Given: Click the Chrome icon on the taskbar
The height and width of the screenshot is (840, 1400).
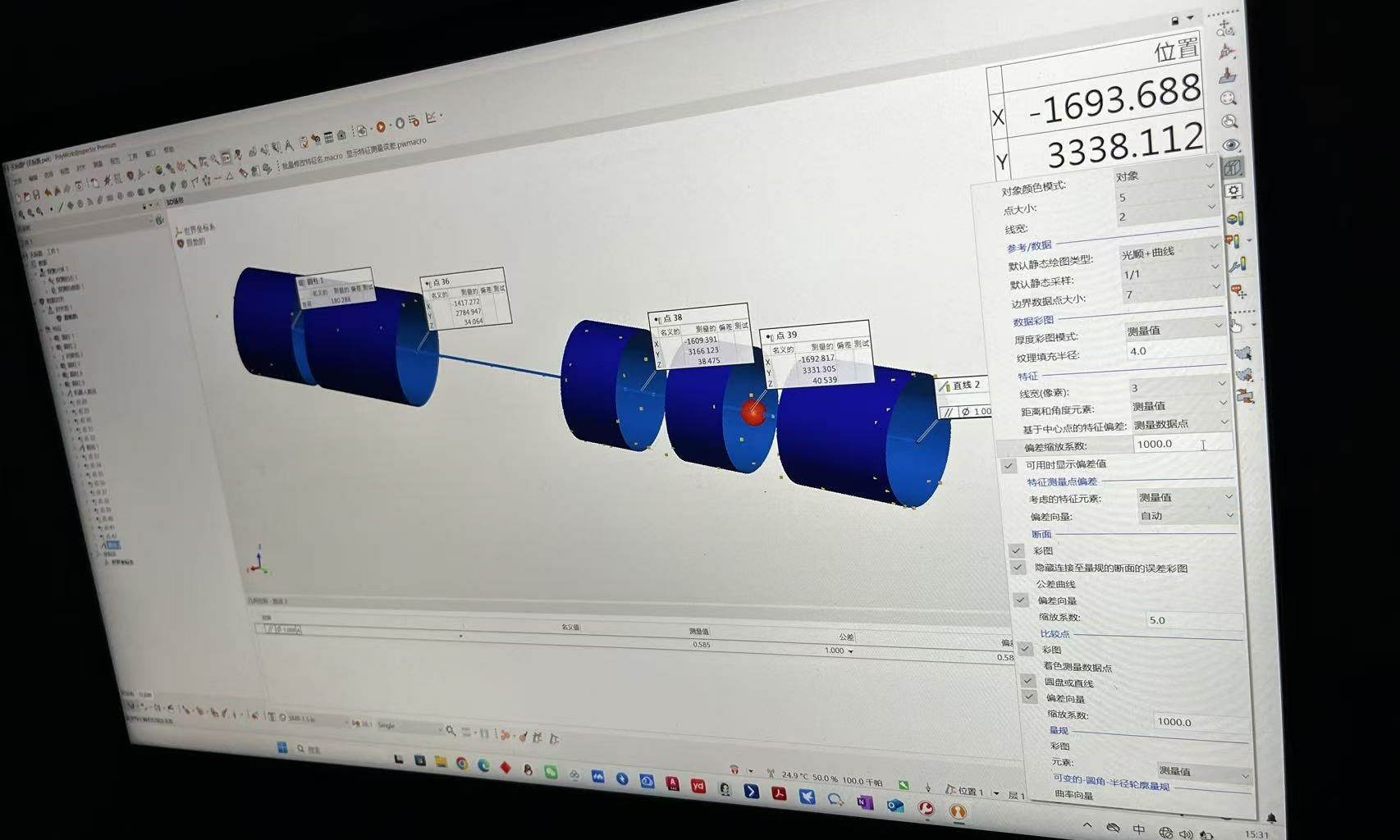Looking at the screenshot, I should (x=462, y=764).
